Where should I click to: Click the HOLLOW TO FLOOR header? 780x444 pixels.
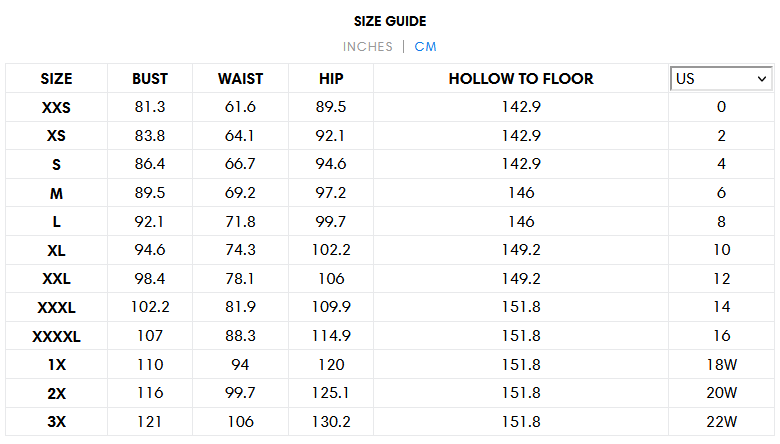coord(521,79)
